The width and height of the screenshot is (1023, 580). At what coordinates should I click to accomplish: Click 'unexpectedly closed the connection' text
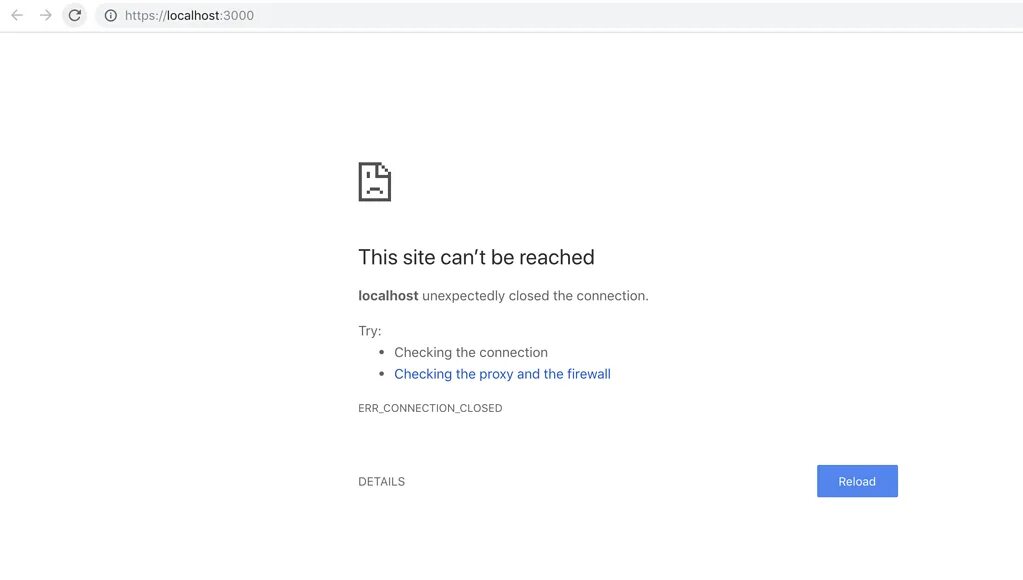click(535, 296)
